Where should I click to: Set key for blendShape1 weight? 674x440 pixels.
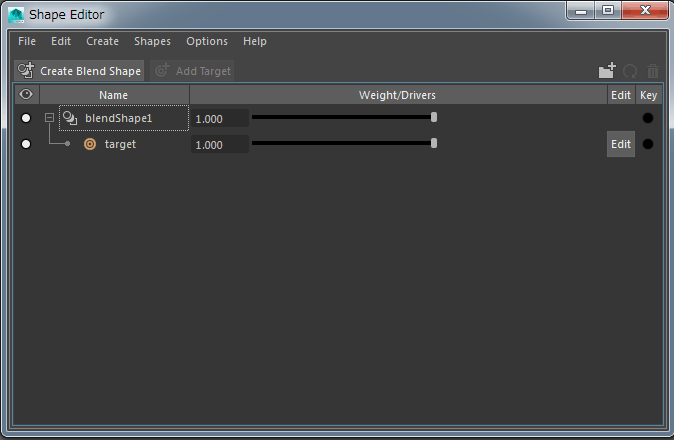click(648, 118)
